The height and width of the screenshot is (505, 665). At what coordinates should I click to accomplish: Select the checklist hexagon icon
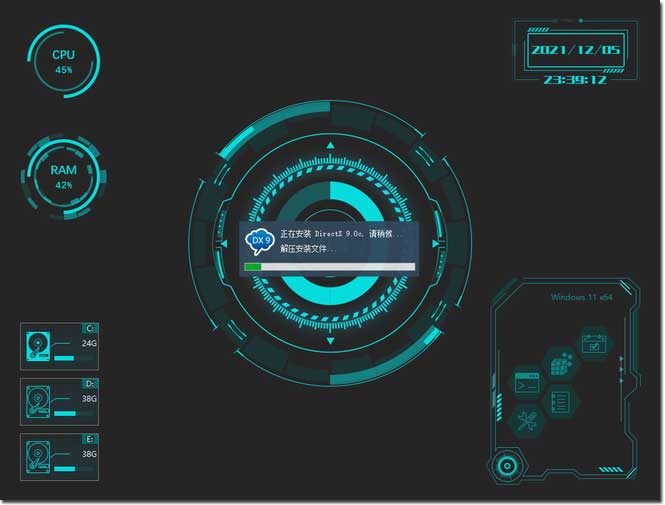tap(559, 402)
